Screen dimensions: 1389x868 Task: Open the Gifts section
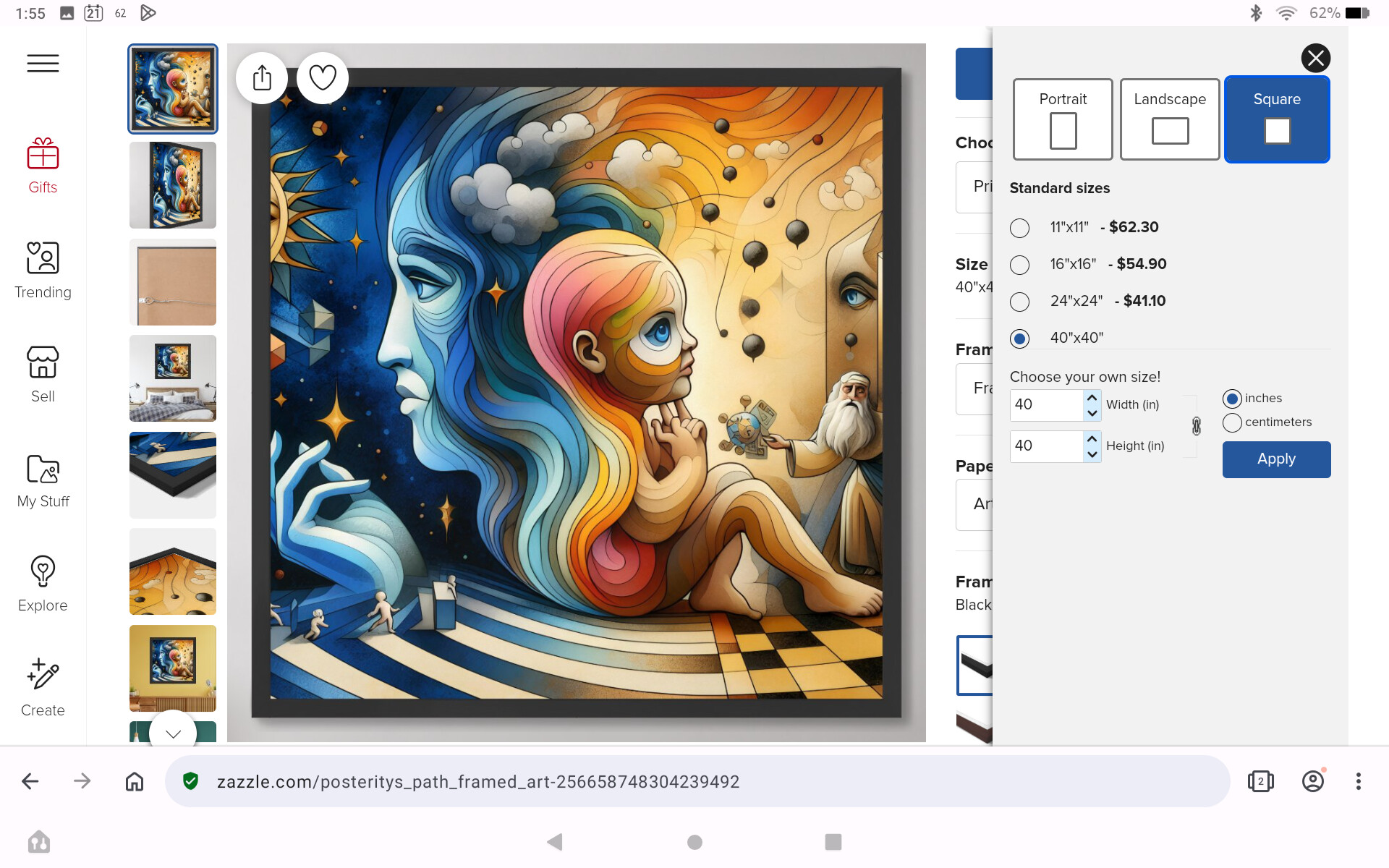point(43,166)
